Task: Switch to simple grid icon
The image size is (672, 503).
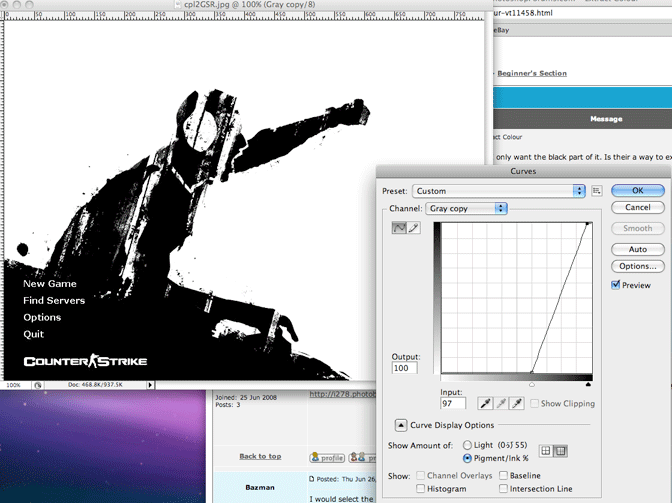Action: point(546,451)
